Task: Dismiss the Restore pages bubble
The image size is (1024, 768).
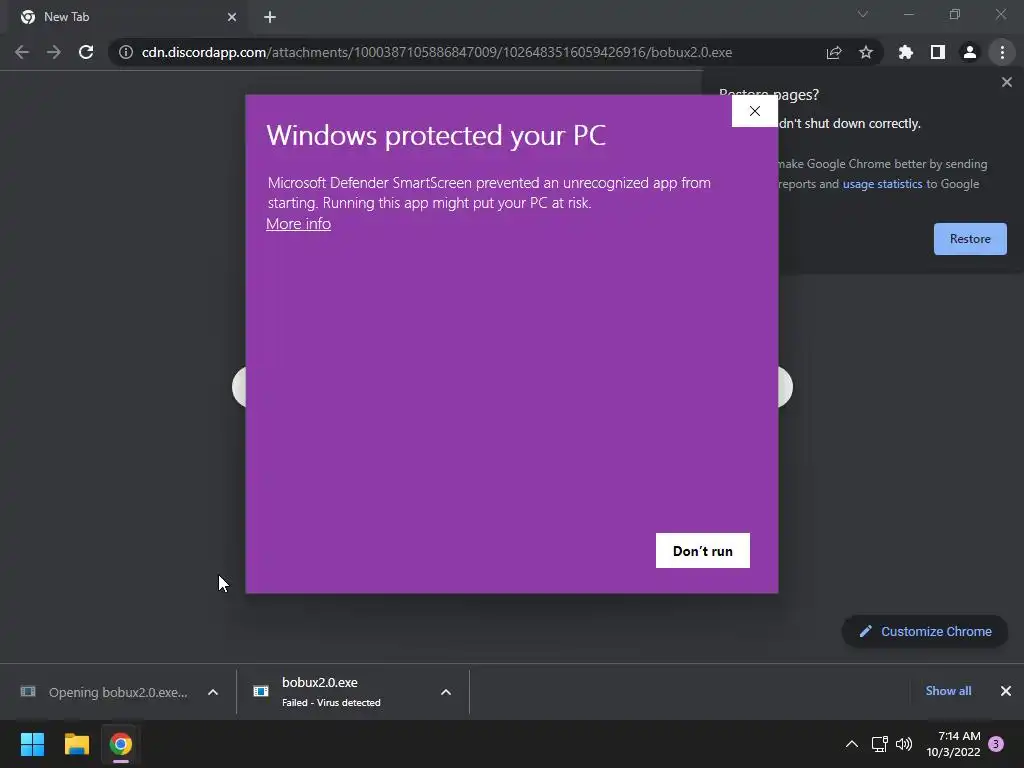Action: pyautogui.click(x=1006, y=82)
